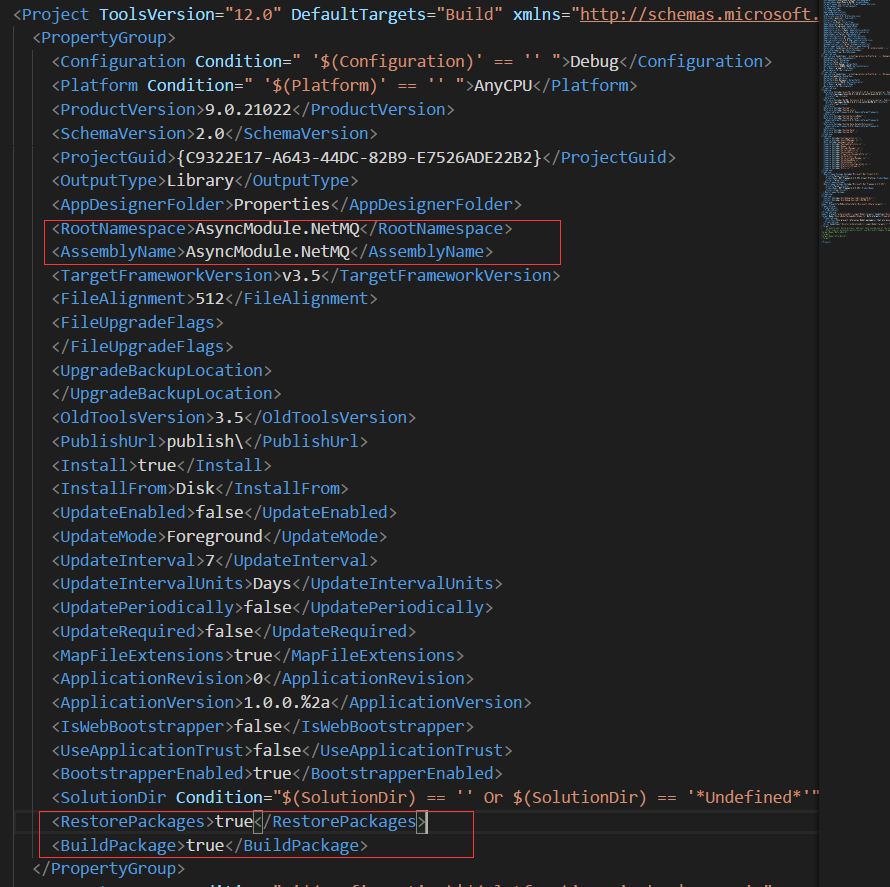890x887 pixels.
Task: Click the MapFileExtensions true value
Action: pyautogui.click(x=253, y=656)
